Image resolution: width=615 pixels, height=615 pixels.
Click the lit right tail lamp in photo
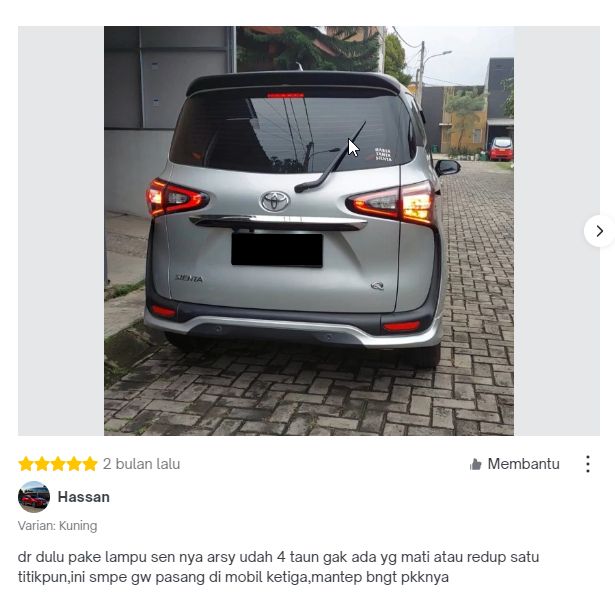(x=391, y=204)
